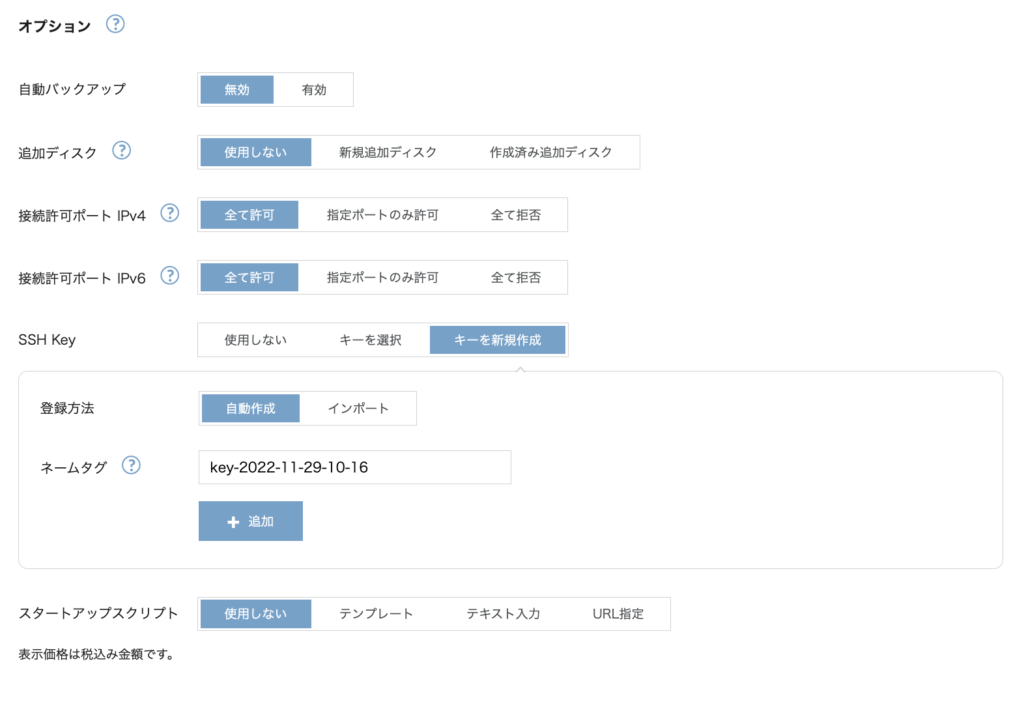Choose 全て拒否 for IPv6

point(515,277)
